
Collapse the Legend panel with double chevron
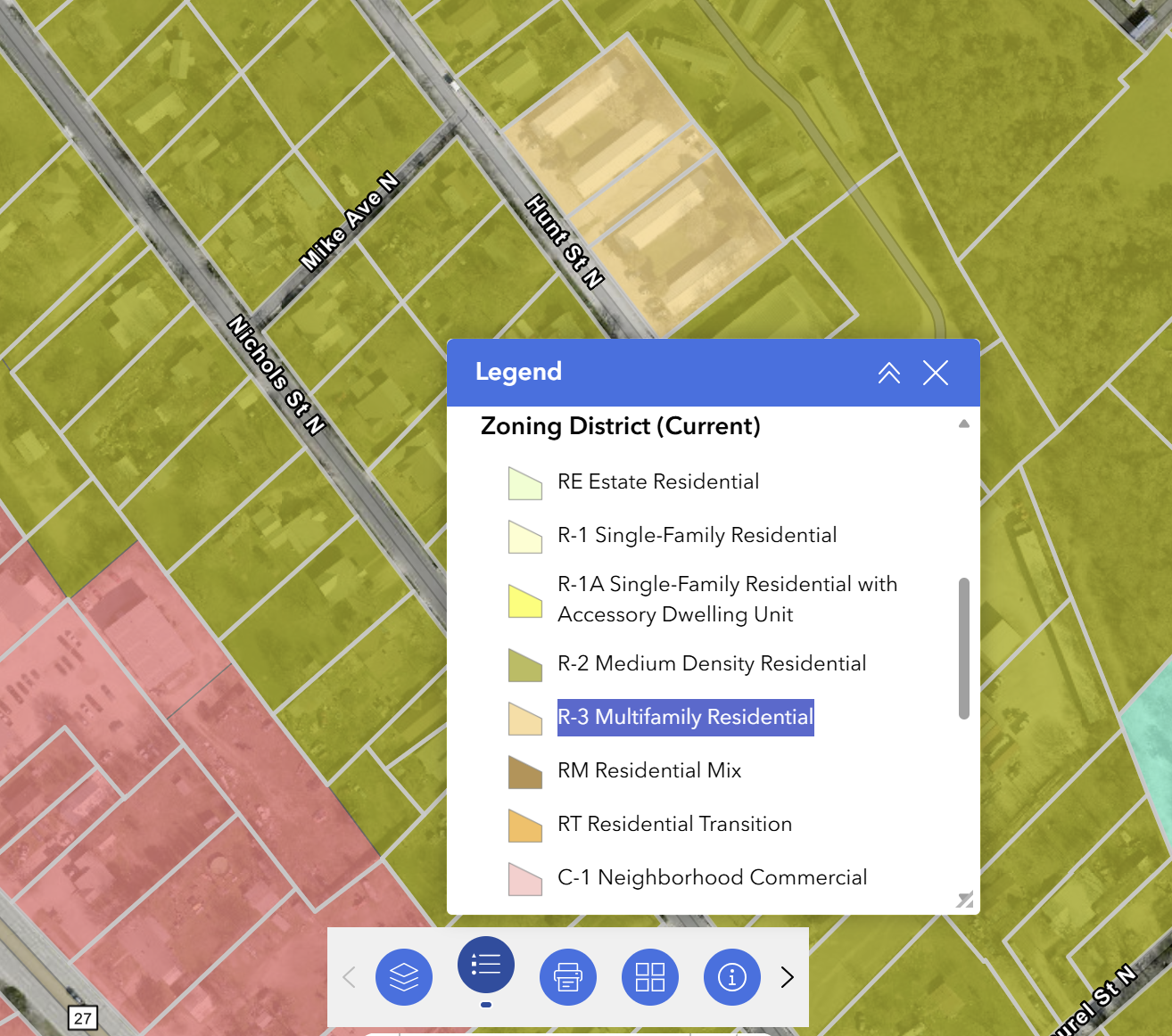pyautogui.click(x=889, y=373)
